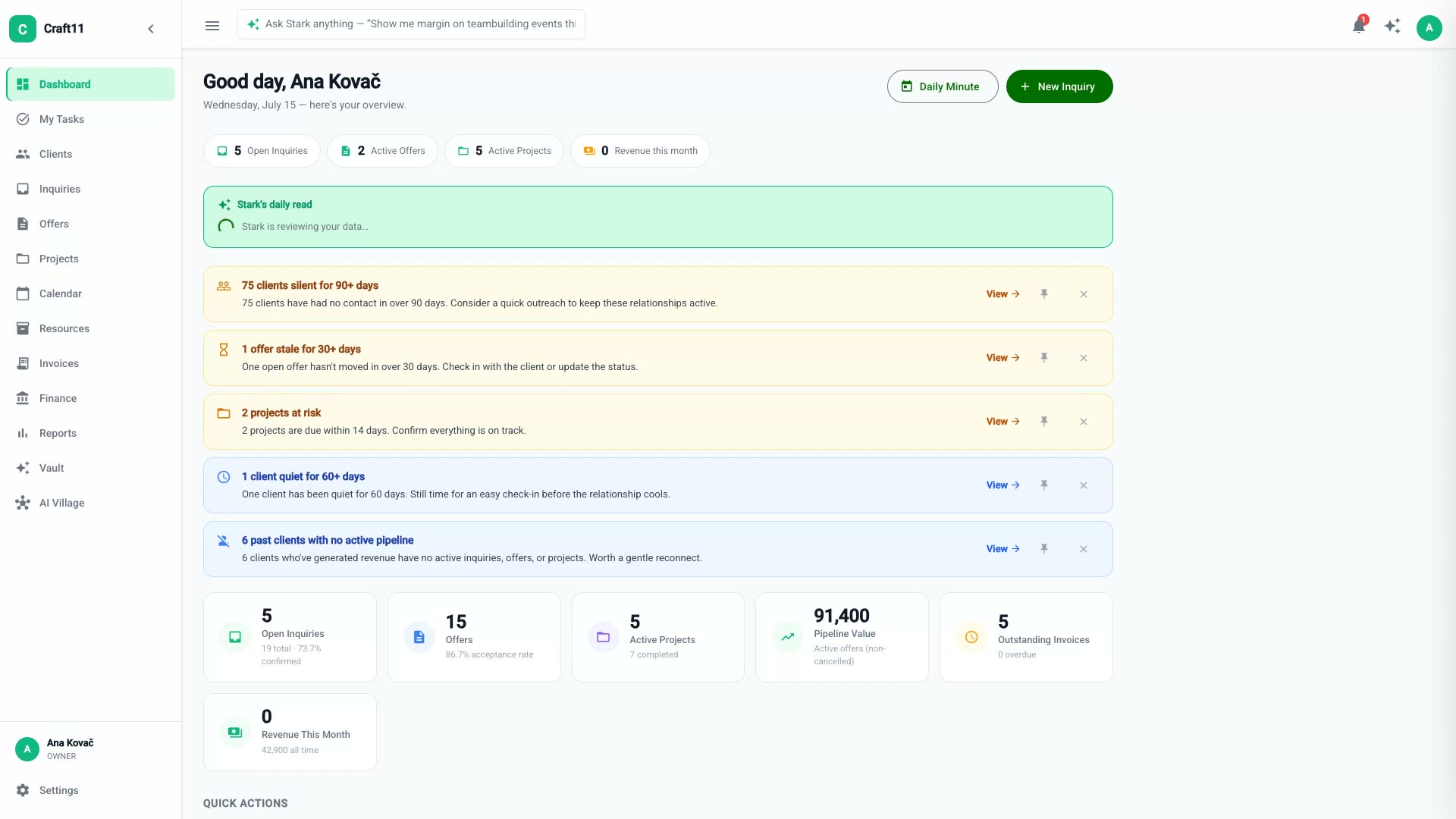Collapse the sidebar with the chevron
This screenshot has width=1456, height=819.
[x=151, y=29]
